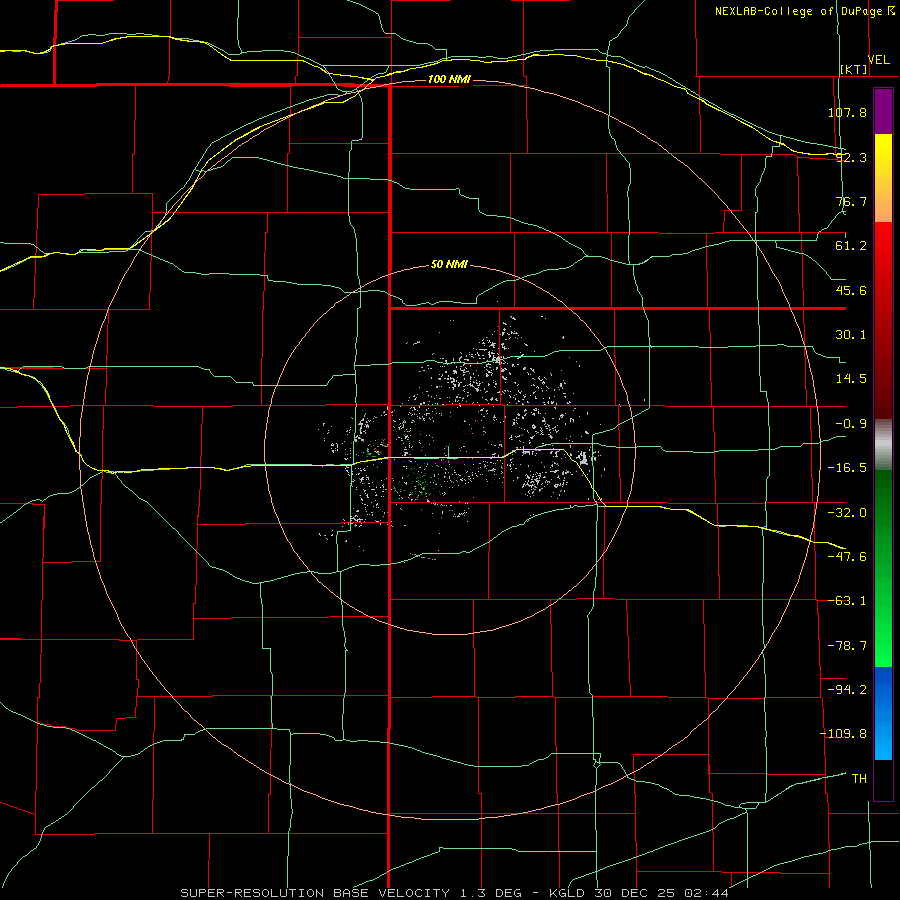Select the -109.8 velocity scale label
The height and width of the screenshot is (900, 900).
coord(843,734)
